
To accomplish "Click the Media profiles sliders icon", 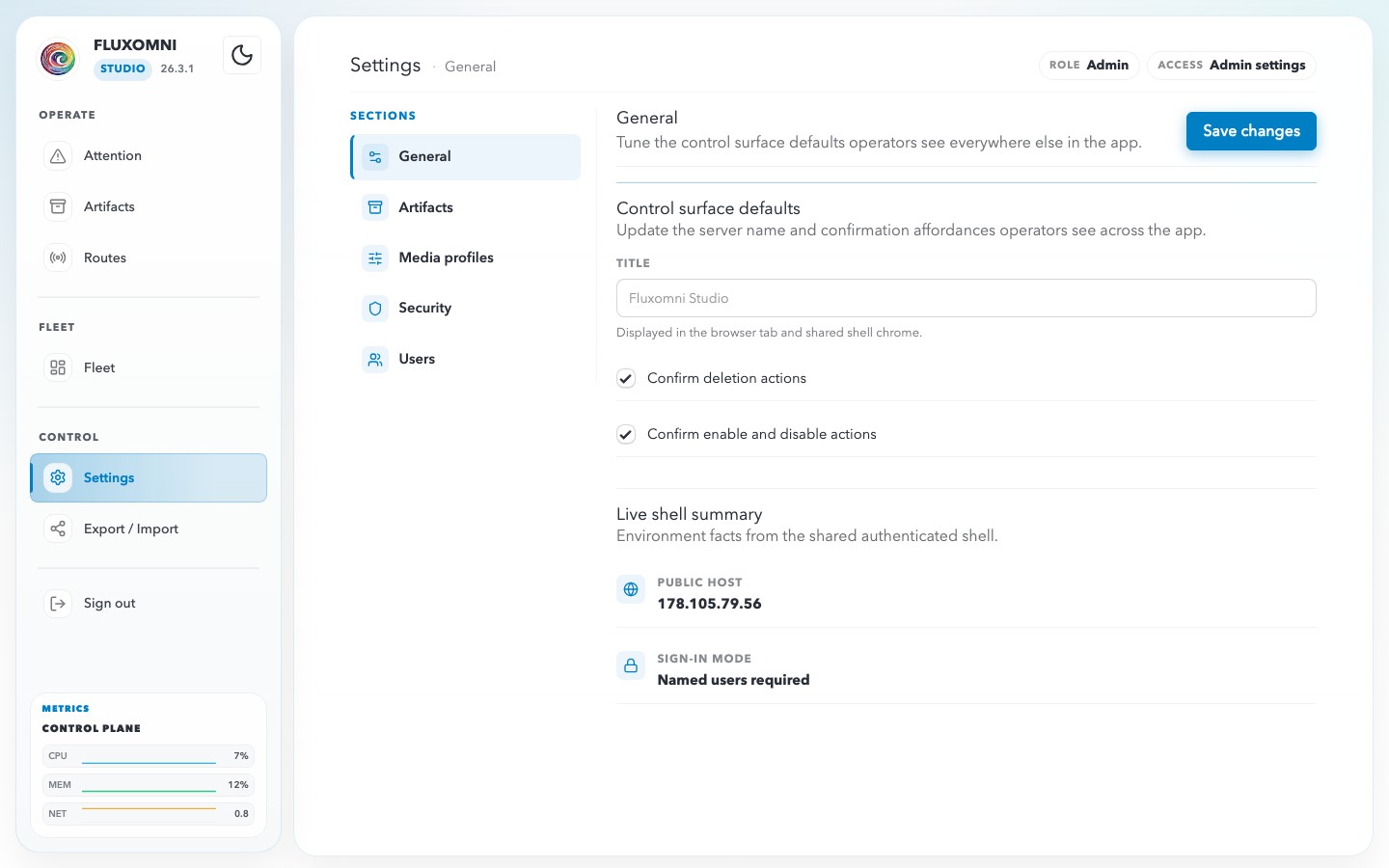I will point(375,258).
